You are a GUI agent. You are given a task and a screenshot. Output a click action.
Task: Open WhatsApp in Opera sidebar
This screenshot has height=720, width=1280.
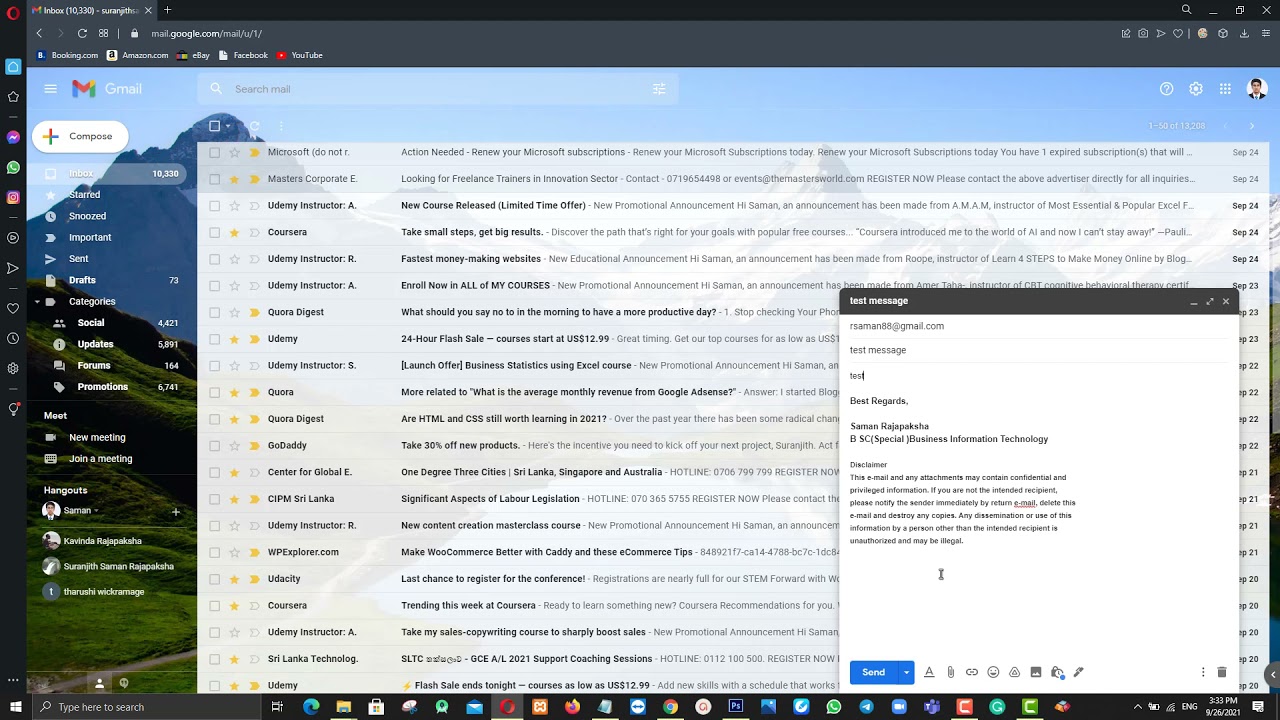(x=13, y=167)
